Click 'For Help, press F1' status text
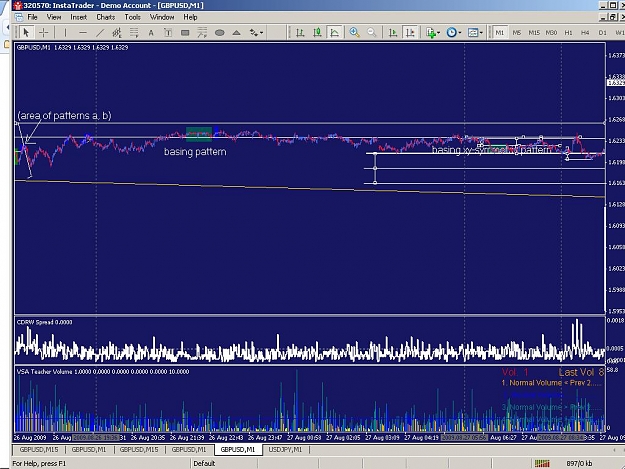The image size is (625, 469). (39, 463)
